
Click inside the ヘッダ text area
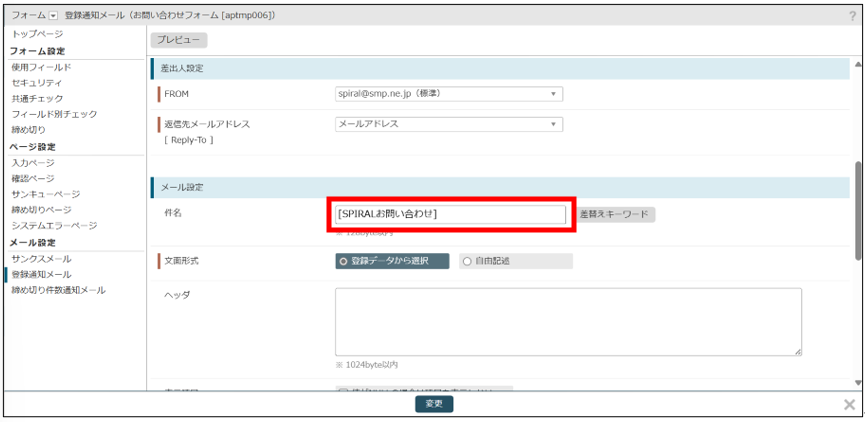(568, 322)
